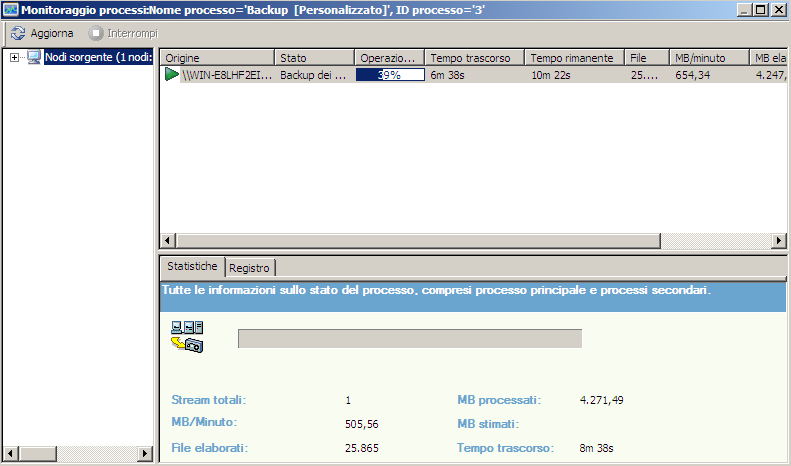
Task: Click the tree pane scrollbar right arrow
Action: point(144,453)
